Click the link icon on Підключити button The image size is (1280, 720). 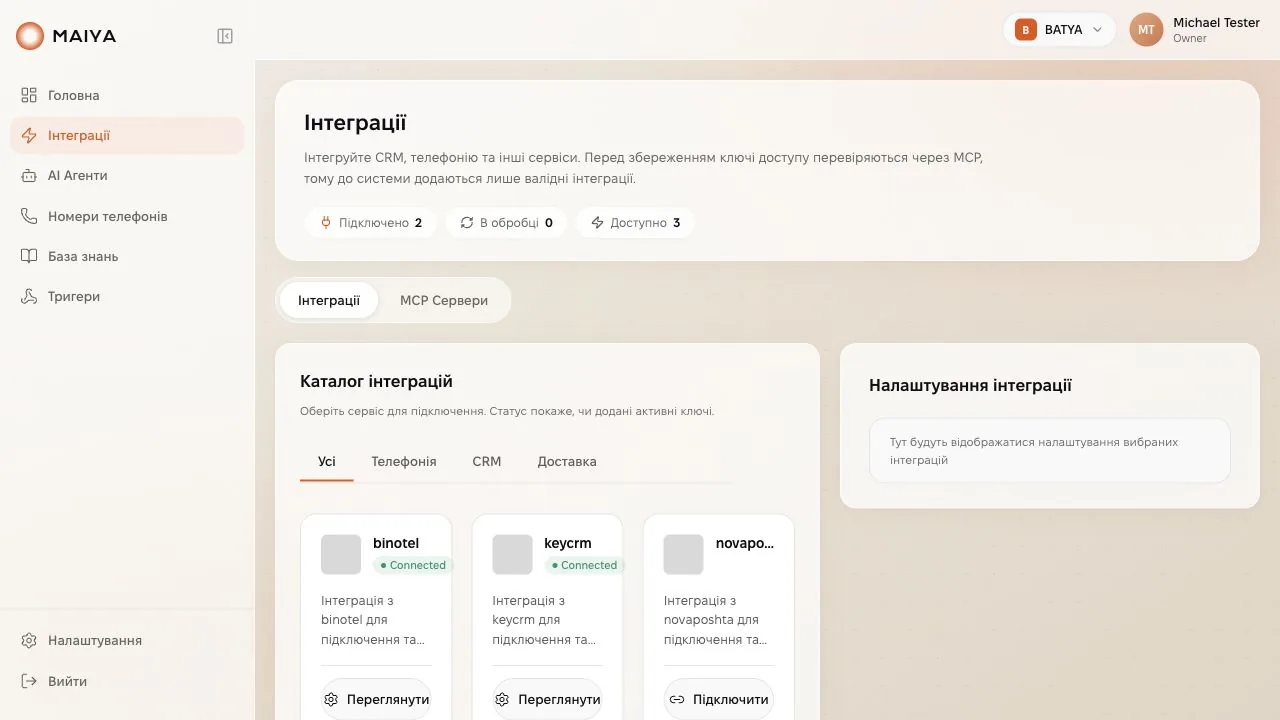tap(677, 699)
